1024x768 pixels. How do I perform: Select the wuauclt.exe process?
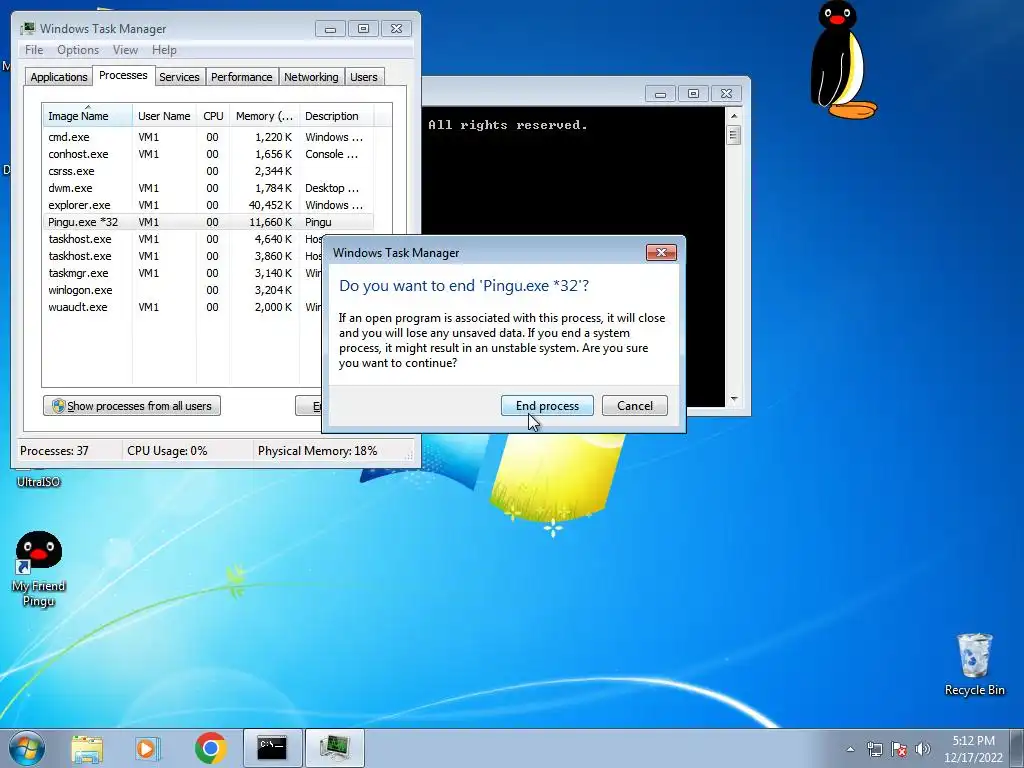(182, 307)
